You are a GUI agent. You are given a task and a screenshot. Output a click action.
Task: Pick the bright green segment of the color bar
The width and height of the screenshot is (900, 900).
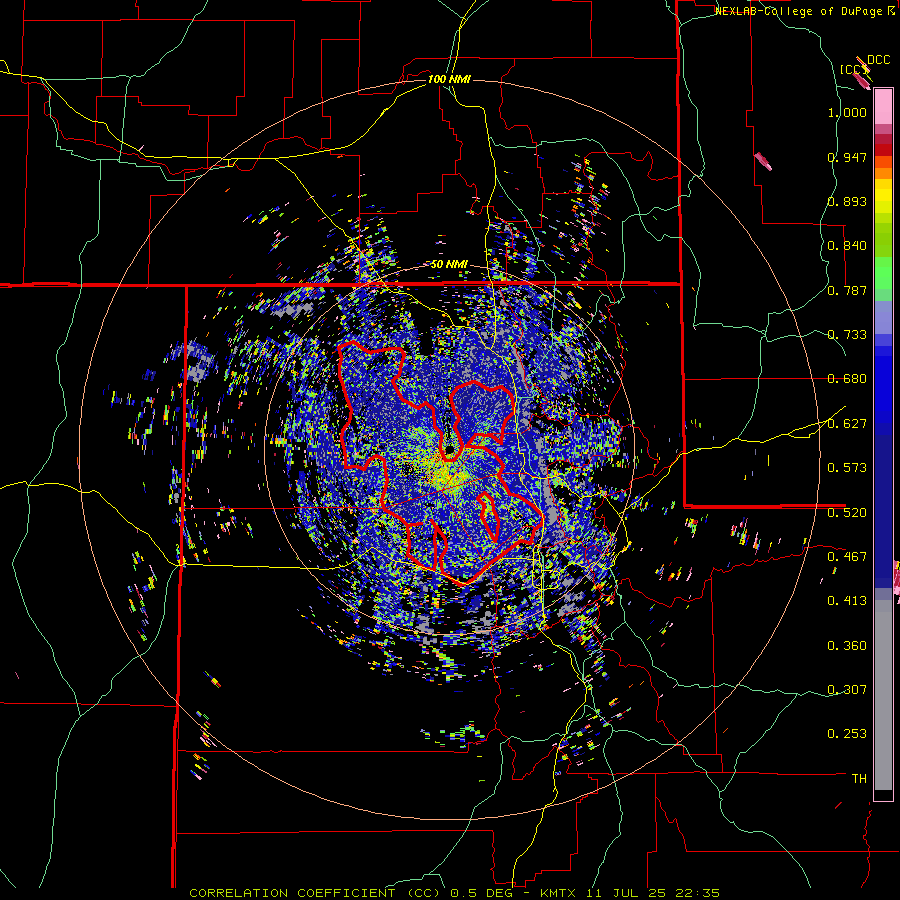[883, 273]
